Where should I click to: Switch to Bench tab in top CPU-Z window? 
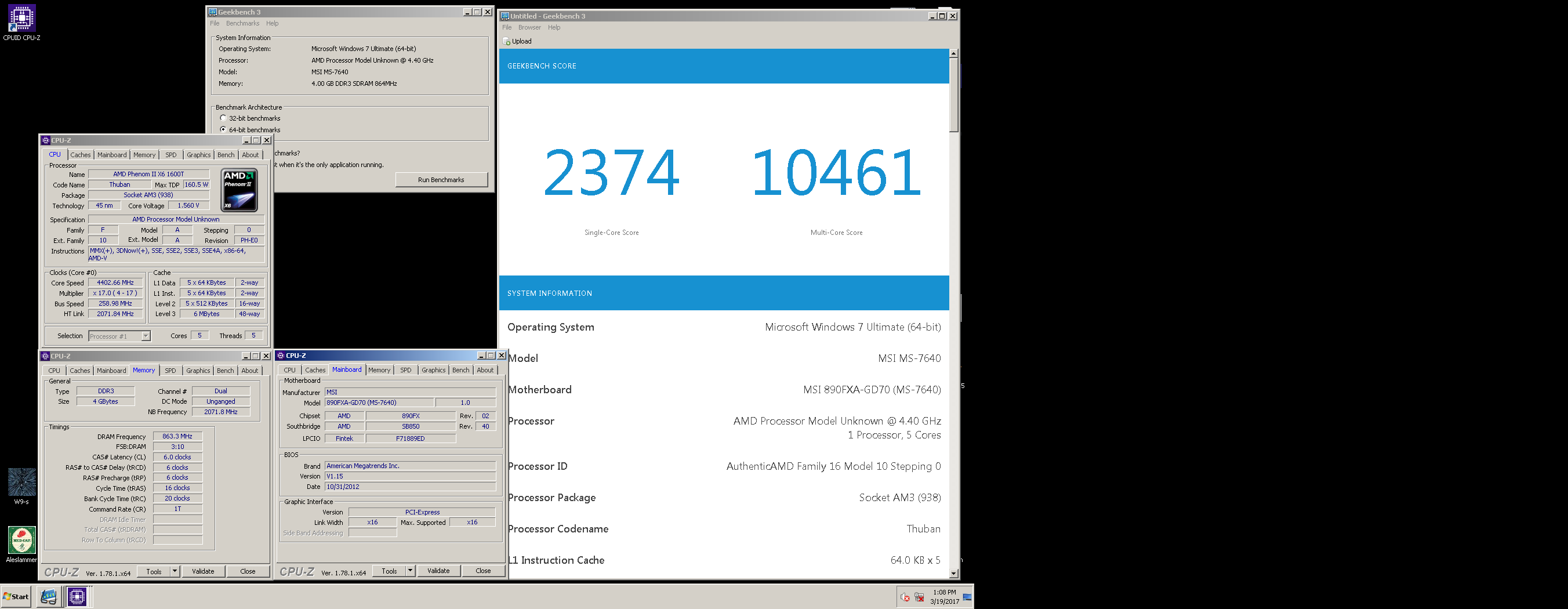pos(226,155)
